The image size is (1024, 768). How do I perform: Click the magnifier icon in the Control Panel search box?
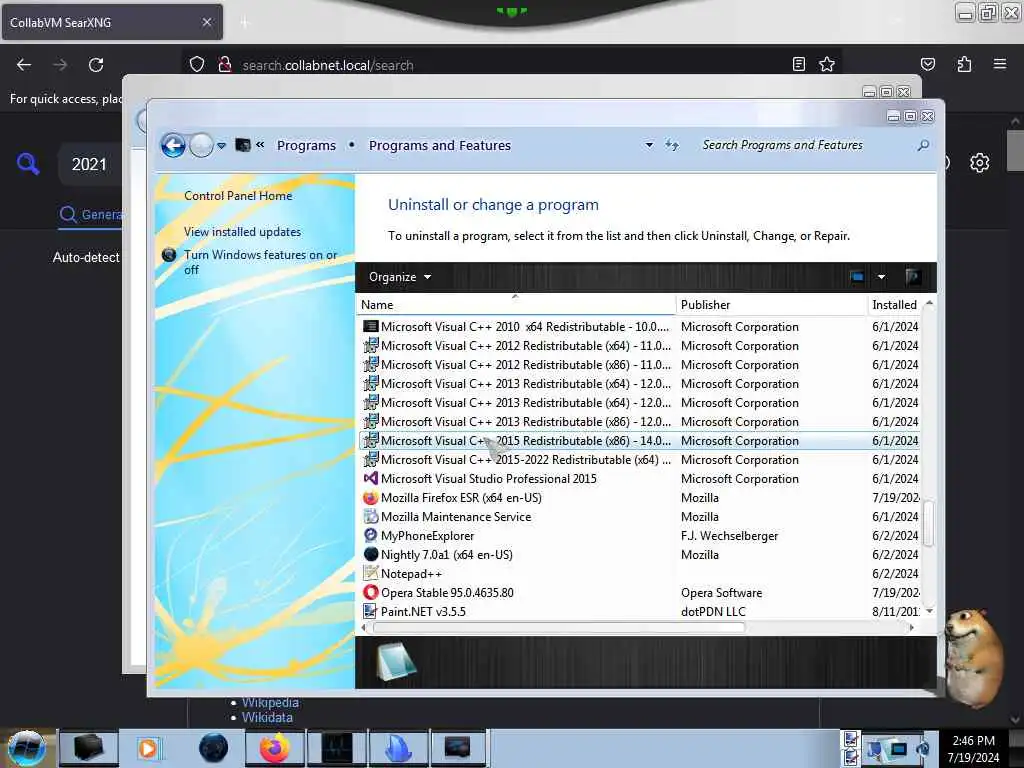pos(923,145)
